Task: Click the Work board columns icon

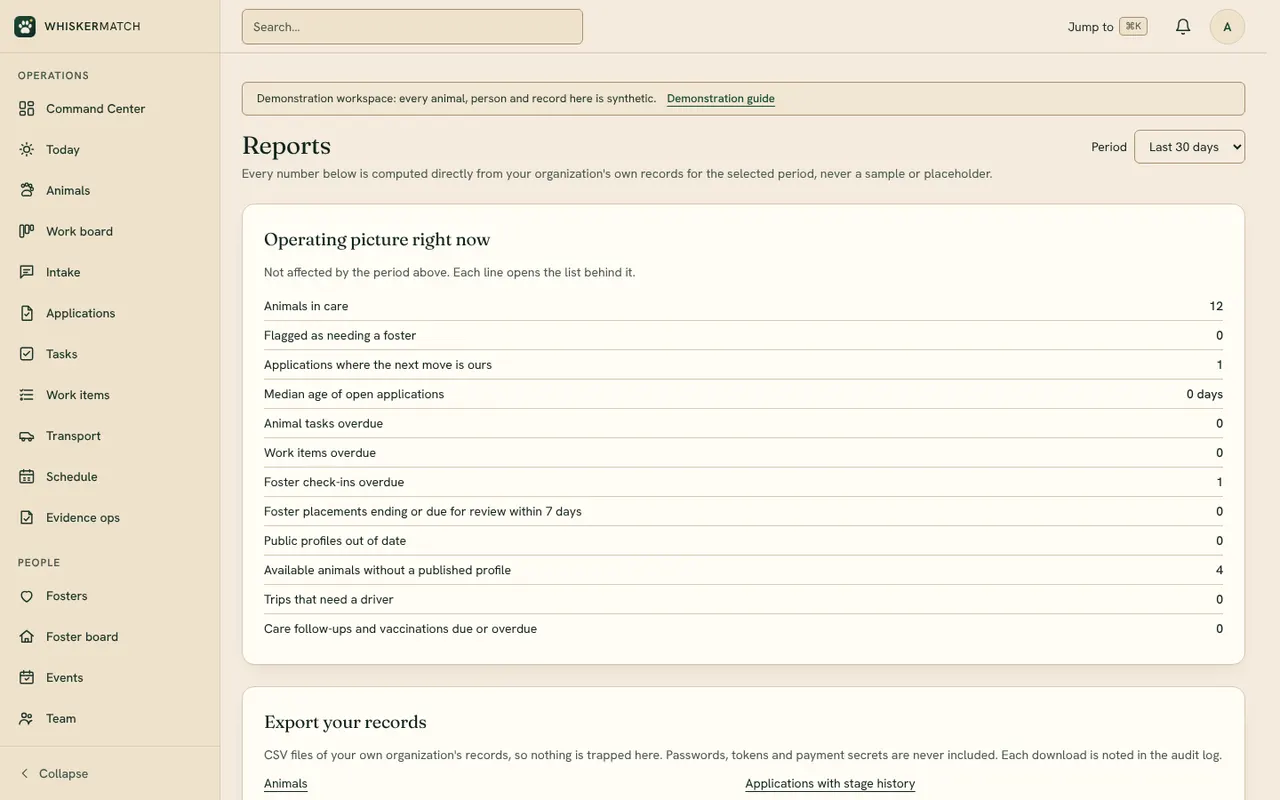Action: click(x=27, y=231)
